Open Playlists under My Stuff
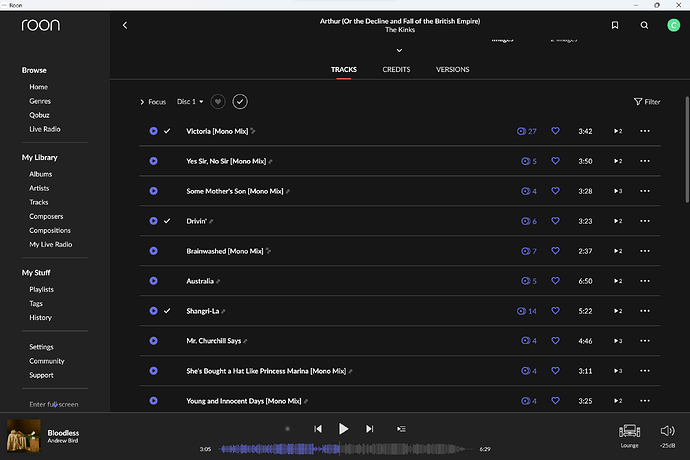 click(41, 290)
